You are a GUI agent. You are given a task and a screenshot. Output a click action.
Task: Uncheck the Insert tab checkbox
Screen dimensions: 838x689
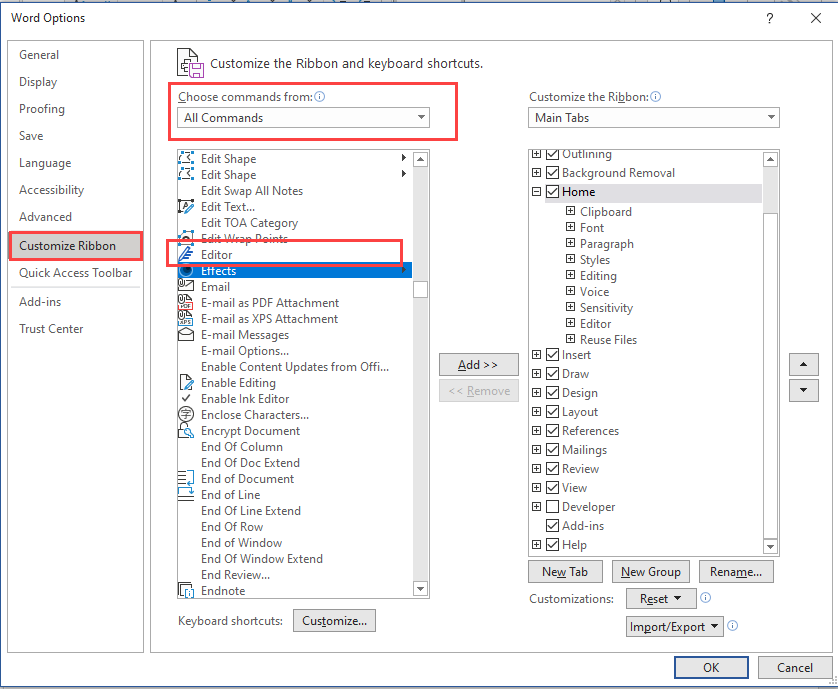tap(553, 354)
